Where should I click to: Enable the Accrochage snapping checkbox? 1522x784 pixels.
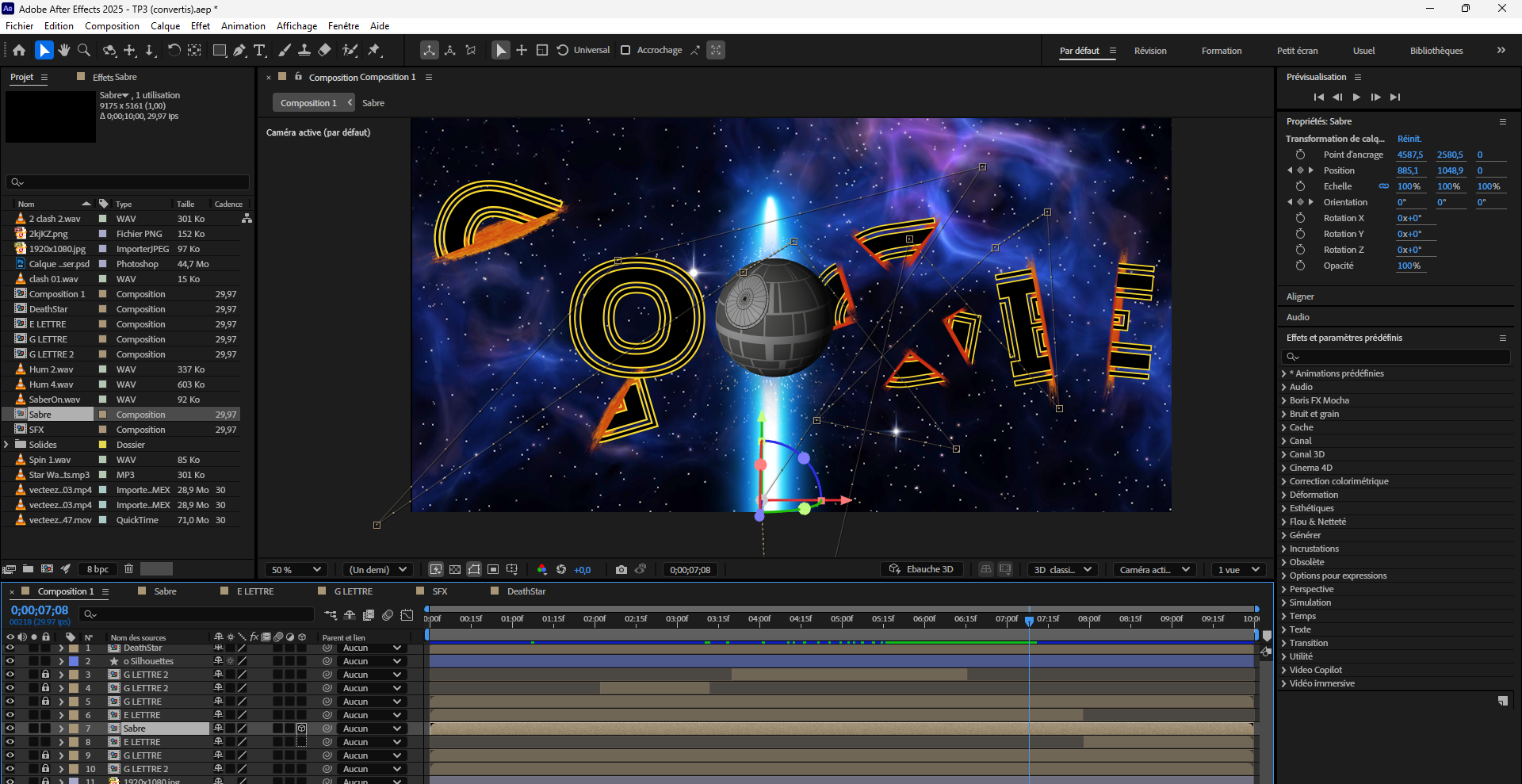[x=625, y=50]
